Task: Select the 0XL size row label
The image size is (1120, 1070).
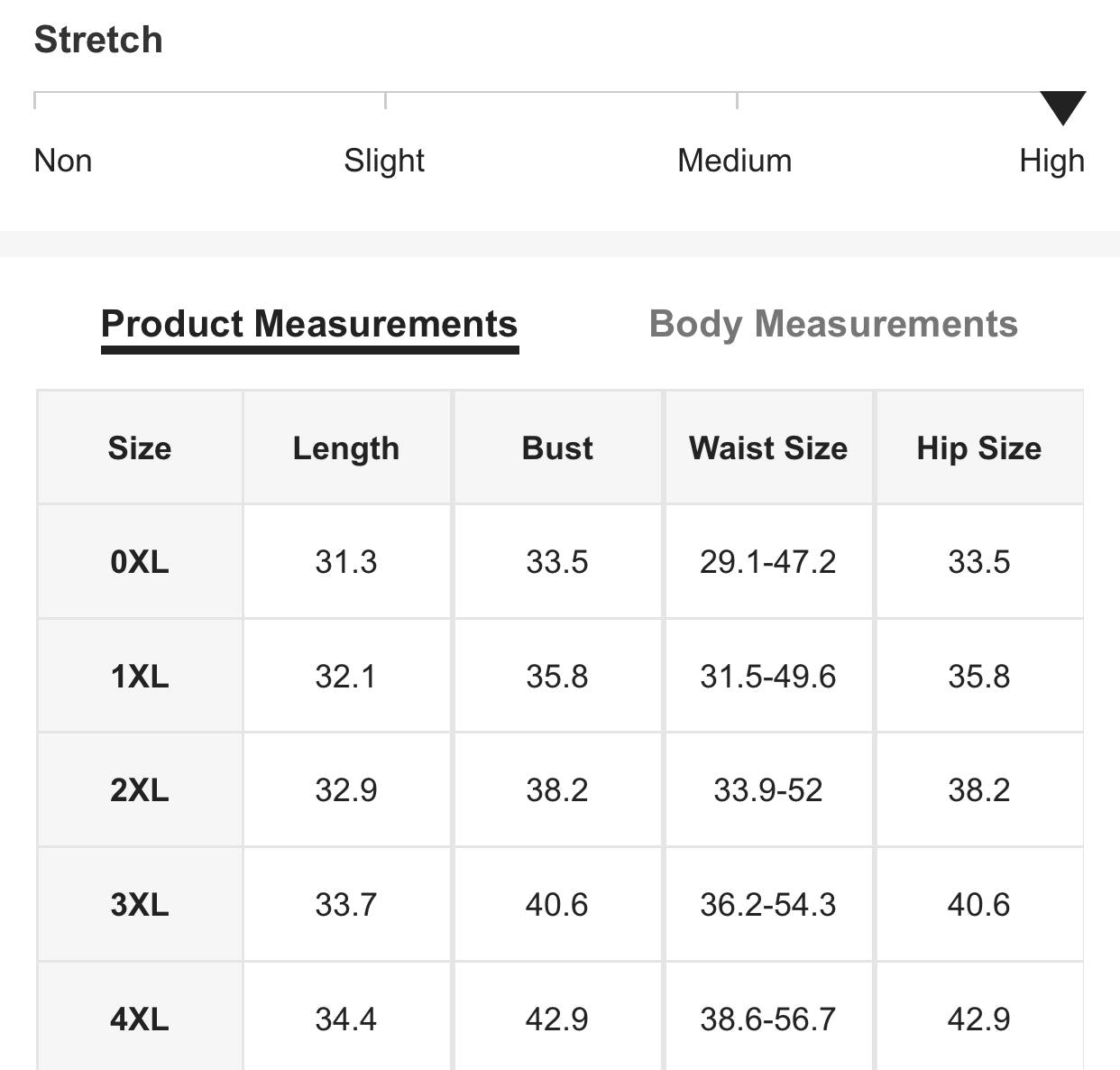Action: pyautogui.click(x=140, y=562)
